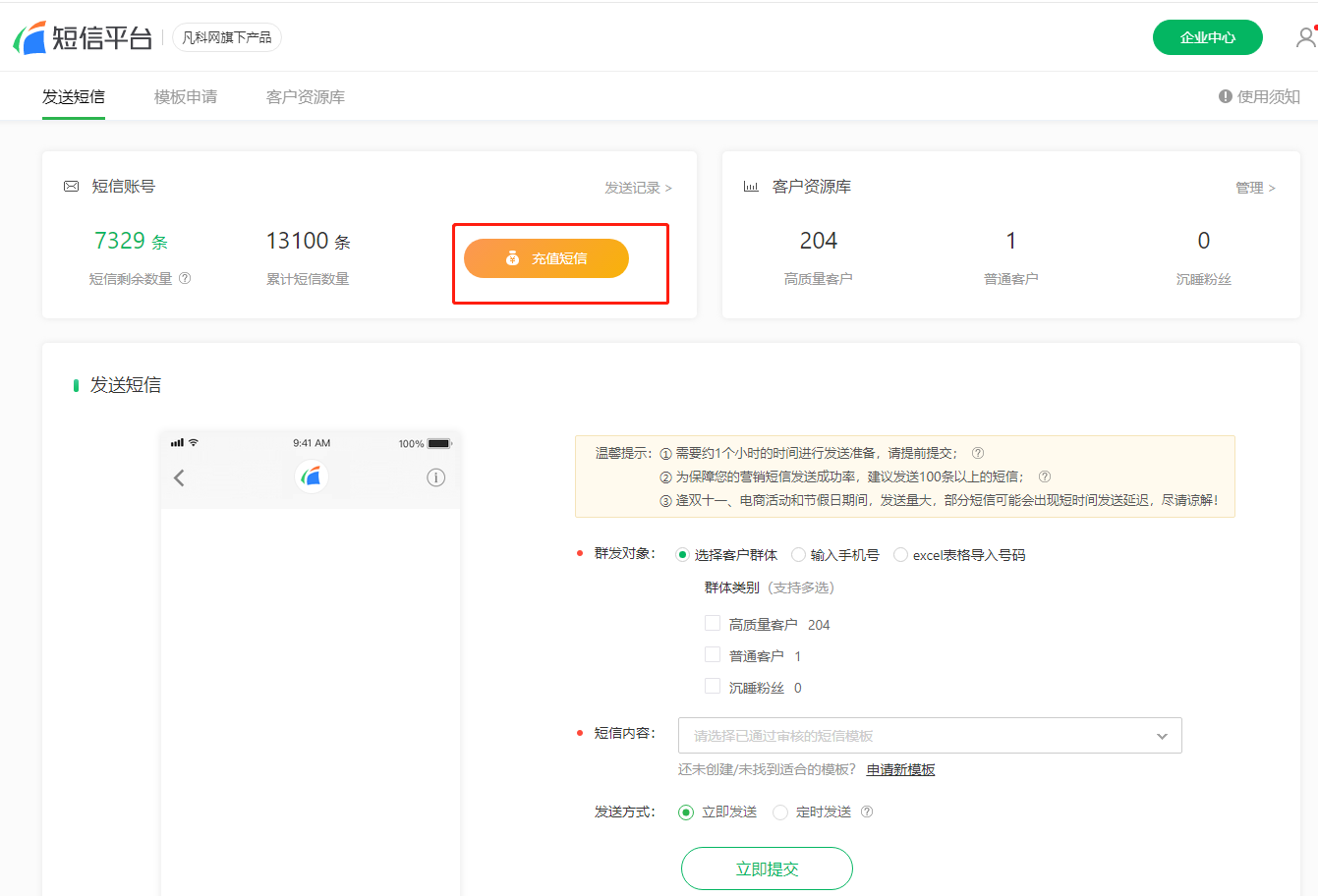Click the back arrow in phone preview
The height and width of the screenshot is (896, 1318).
pyautogui.click(x=179, y=477)
